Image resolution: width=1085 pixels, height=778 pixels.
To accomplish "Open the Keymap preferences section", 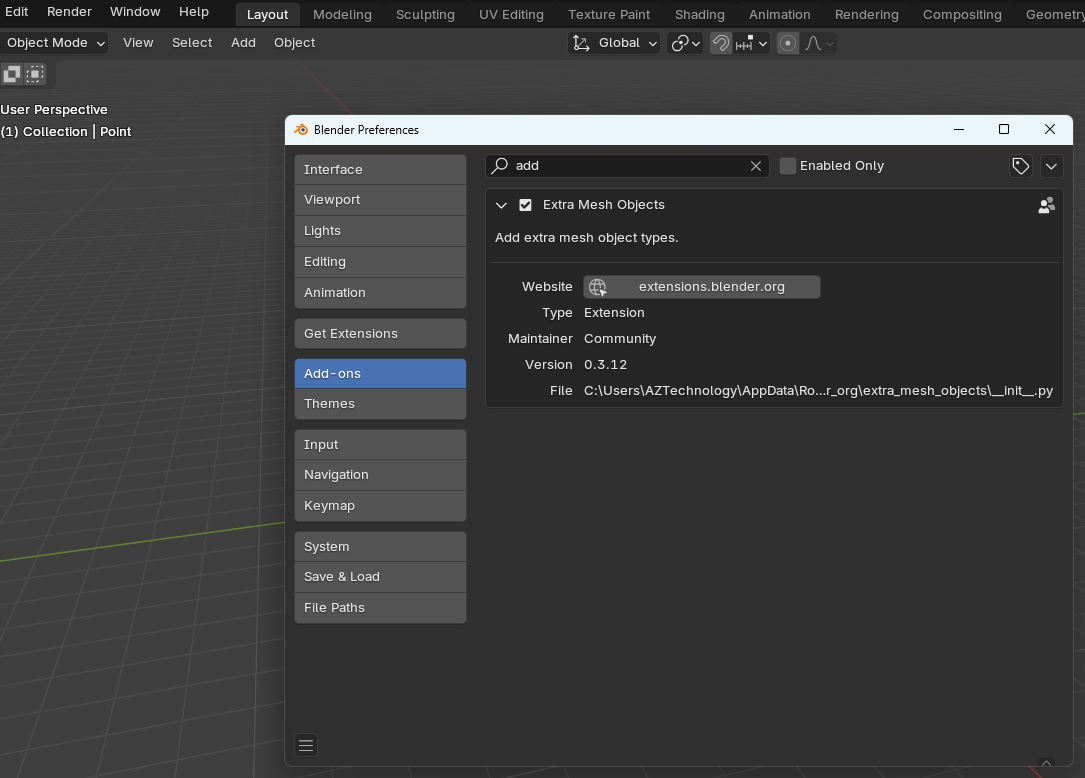I will [380, 506].
